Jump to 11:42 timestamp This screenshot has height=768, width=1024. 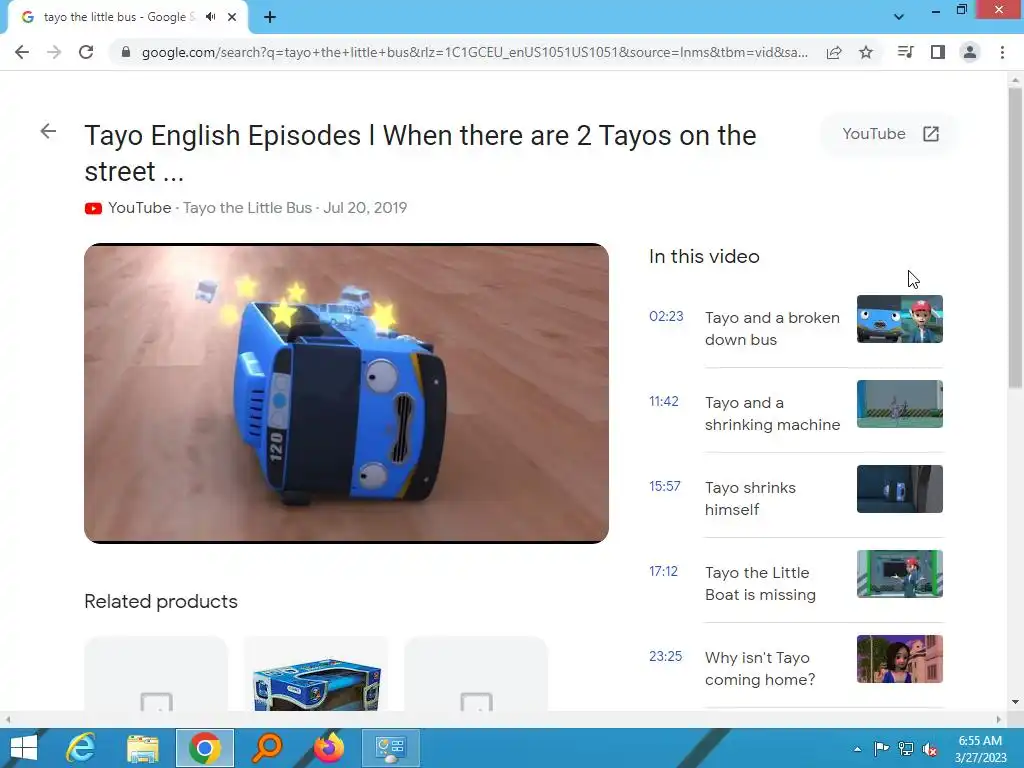pyautogui.click(x=664, y=402)
